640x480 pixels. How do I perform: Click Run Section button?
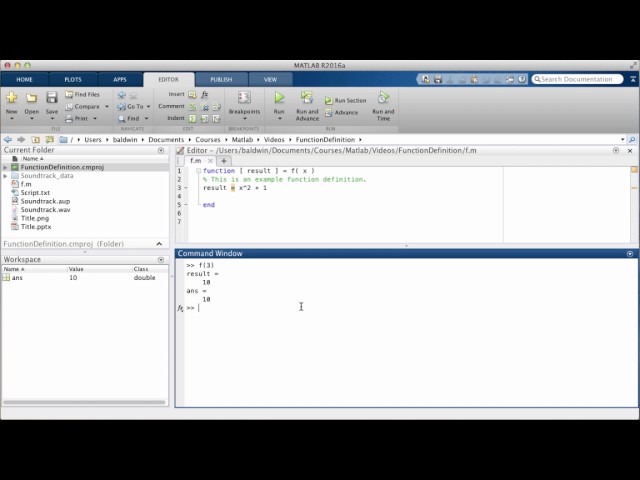point(346,100)
